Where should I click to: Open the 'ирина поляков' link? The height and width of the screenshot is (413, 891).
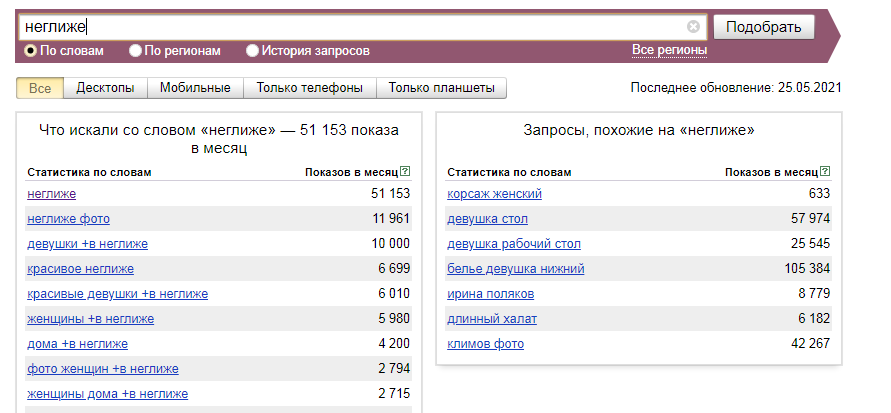pos(490,294)
